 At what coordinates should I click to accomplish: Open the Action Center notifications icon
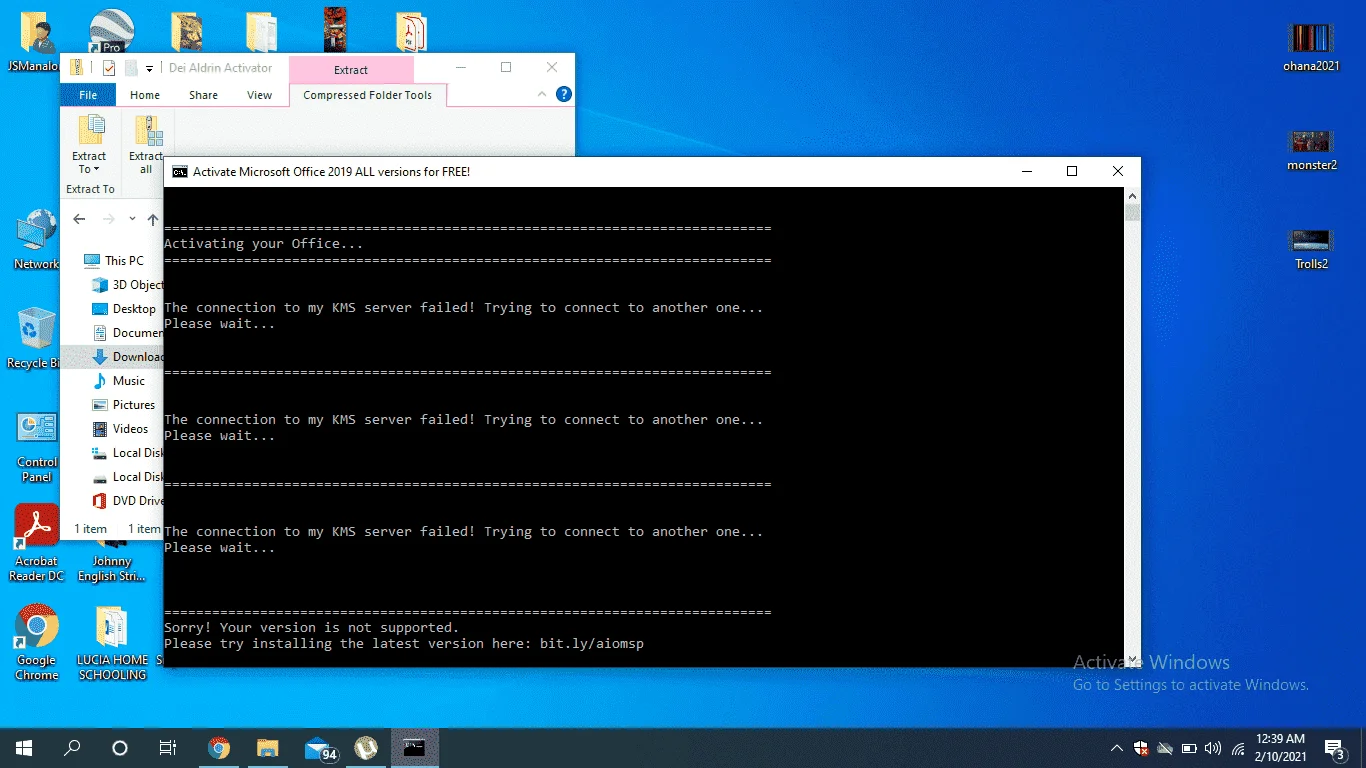click(x=1334, y=748)
